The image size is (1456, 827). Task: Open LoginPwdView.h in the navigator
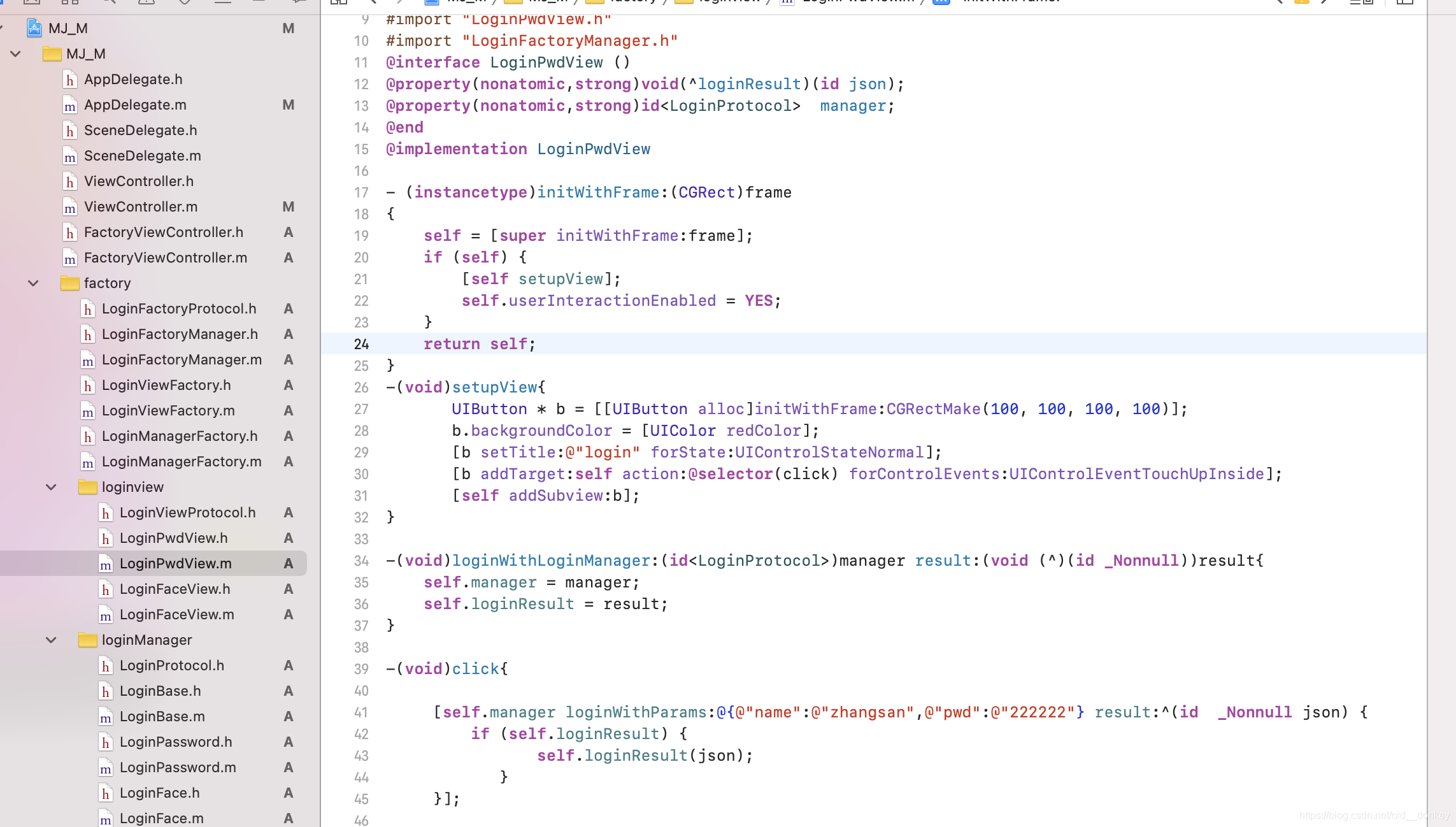[173, 538]
